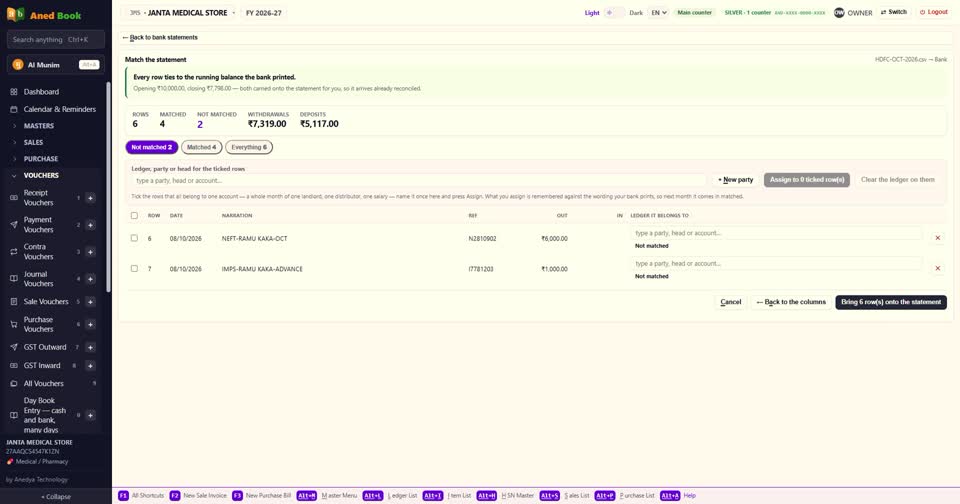
Task: Click the Purchase Vouchers cart icon
Action: 13,325
